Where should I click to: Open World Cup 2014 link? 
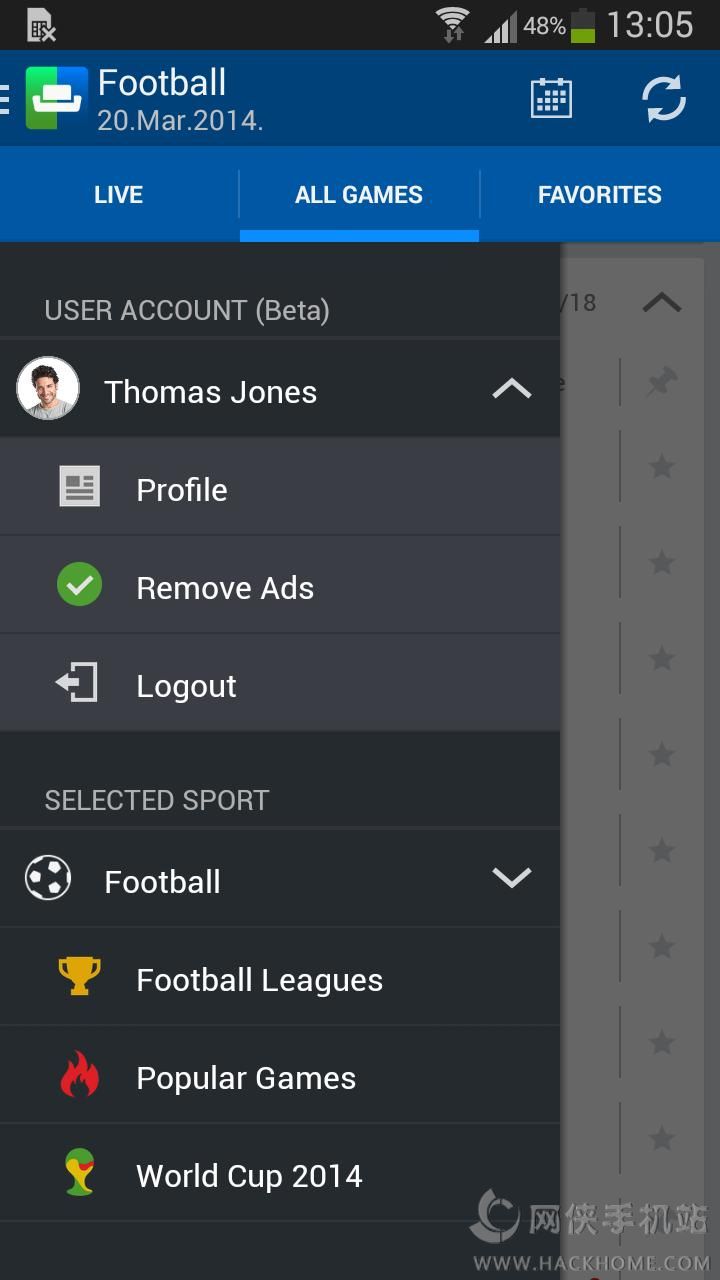[249, 1176]
